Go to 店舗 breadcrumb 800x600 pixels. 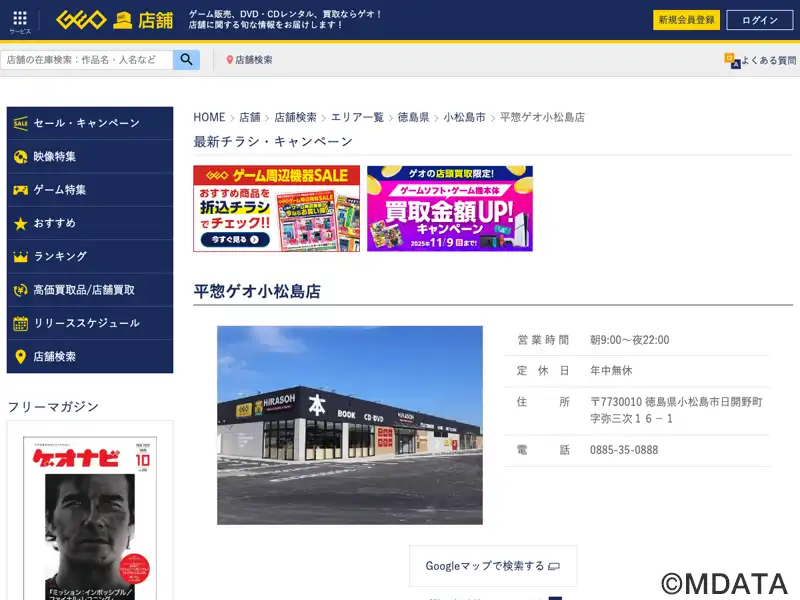250,117
